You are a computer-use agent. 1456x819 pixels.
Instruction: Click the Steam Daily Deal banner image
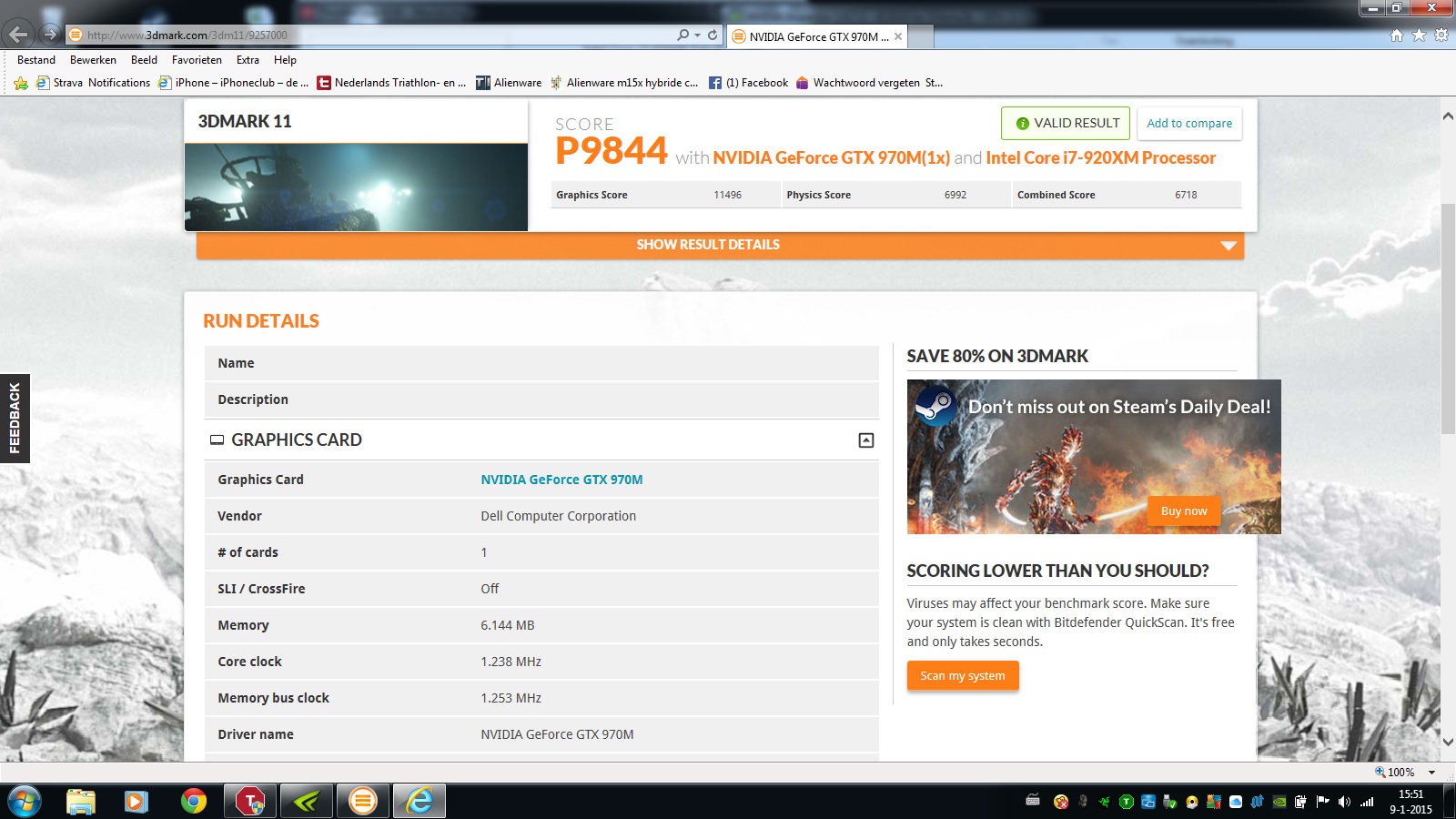coord(1094,457)
